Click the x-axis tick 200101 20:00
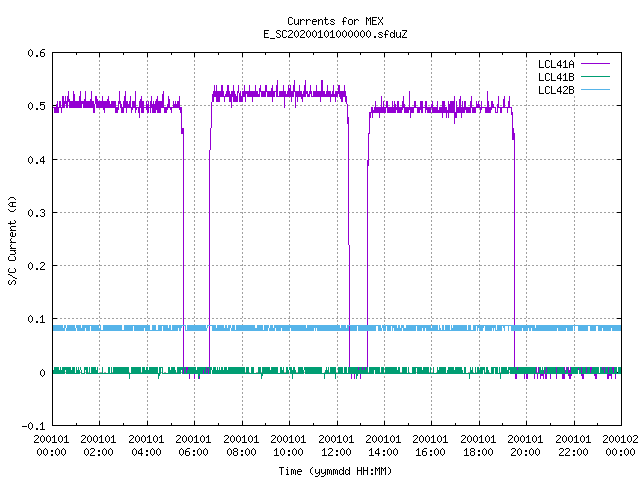640x480 pixels. 525,446
